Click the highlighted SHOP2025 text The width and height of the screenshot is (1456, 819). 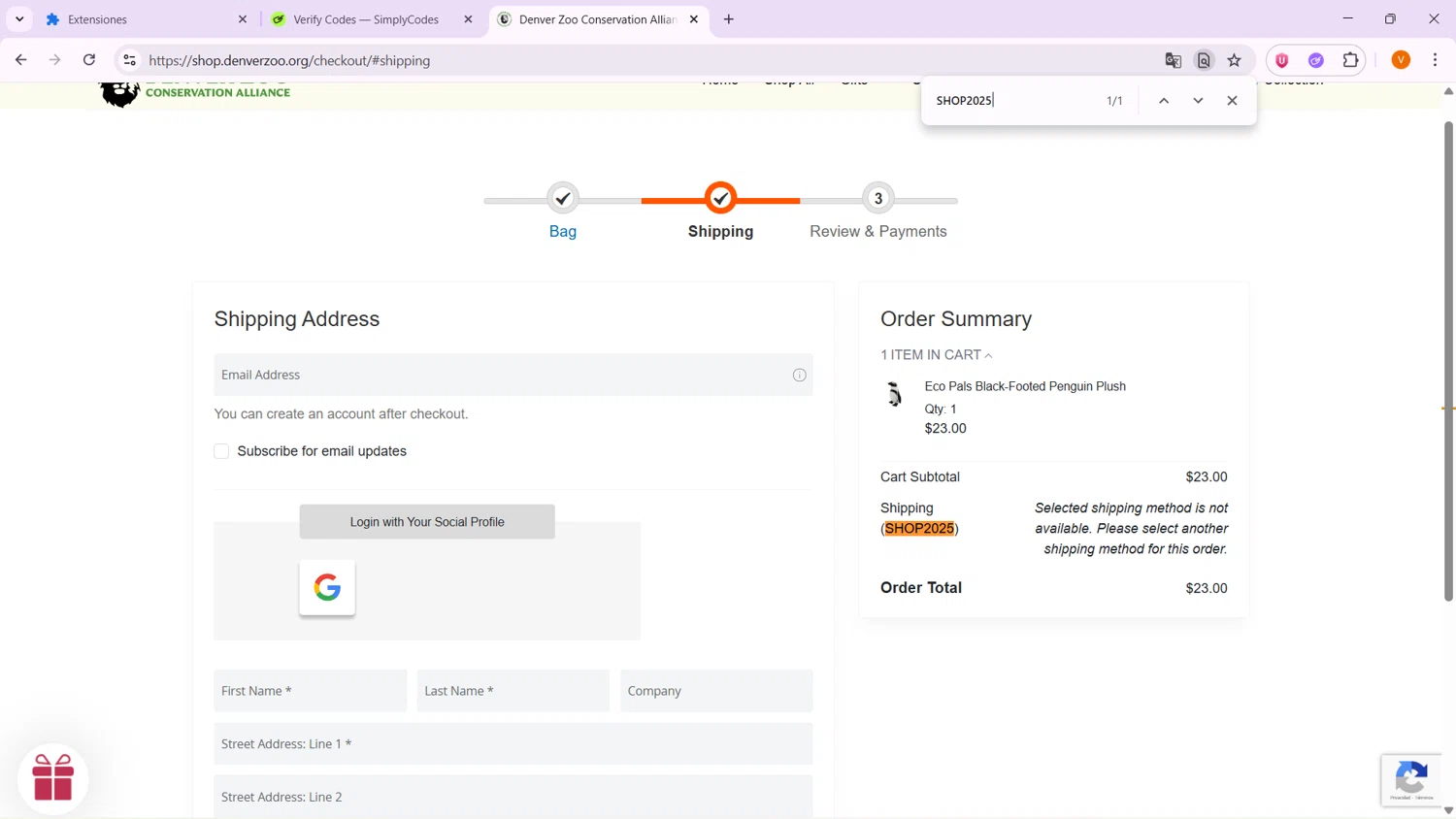coord(919,529)
